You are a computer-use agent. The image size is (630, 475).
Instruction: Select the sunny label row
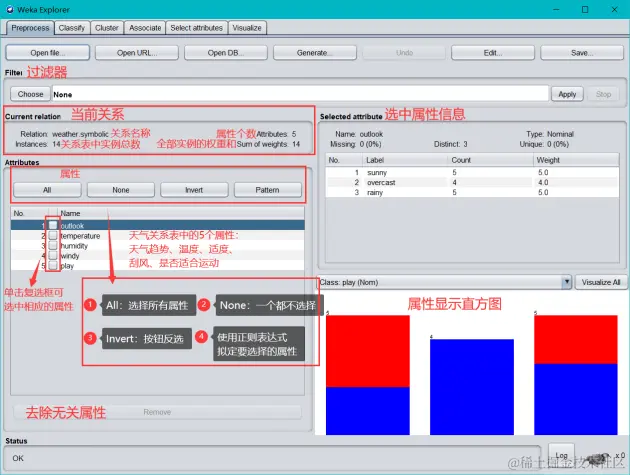click(472, 172)
